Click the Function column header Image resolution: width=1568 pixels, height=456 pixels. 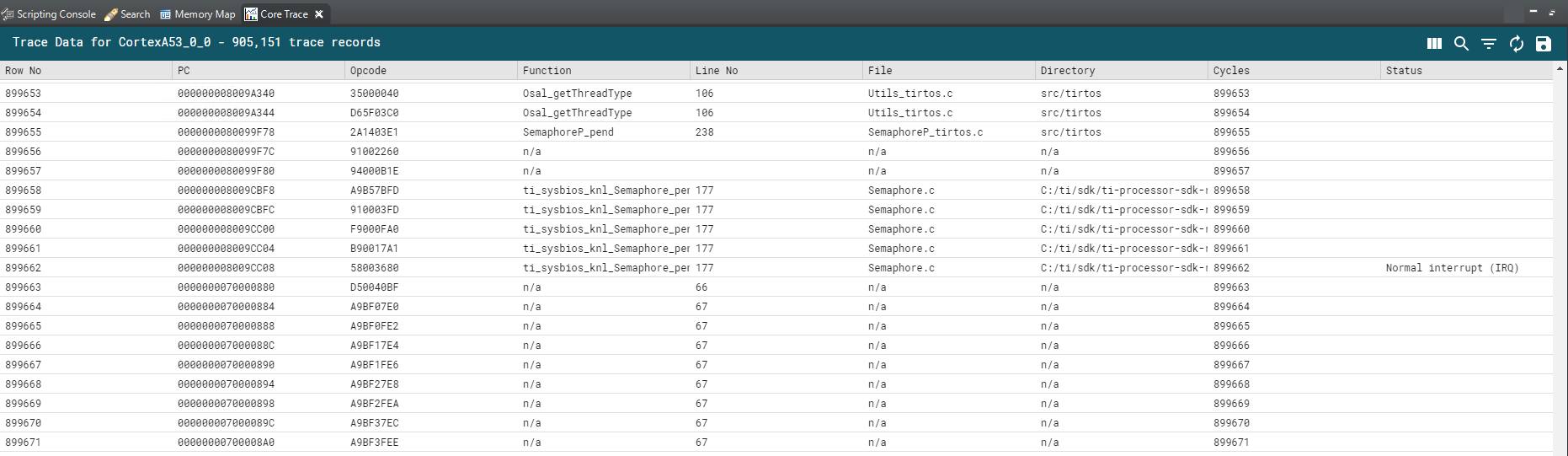coord(547,71)
